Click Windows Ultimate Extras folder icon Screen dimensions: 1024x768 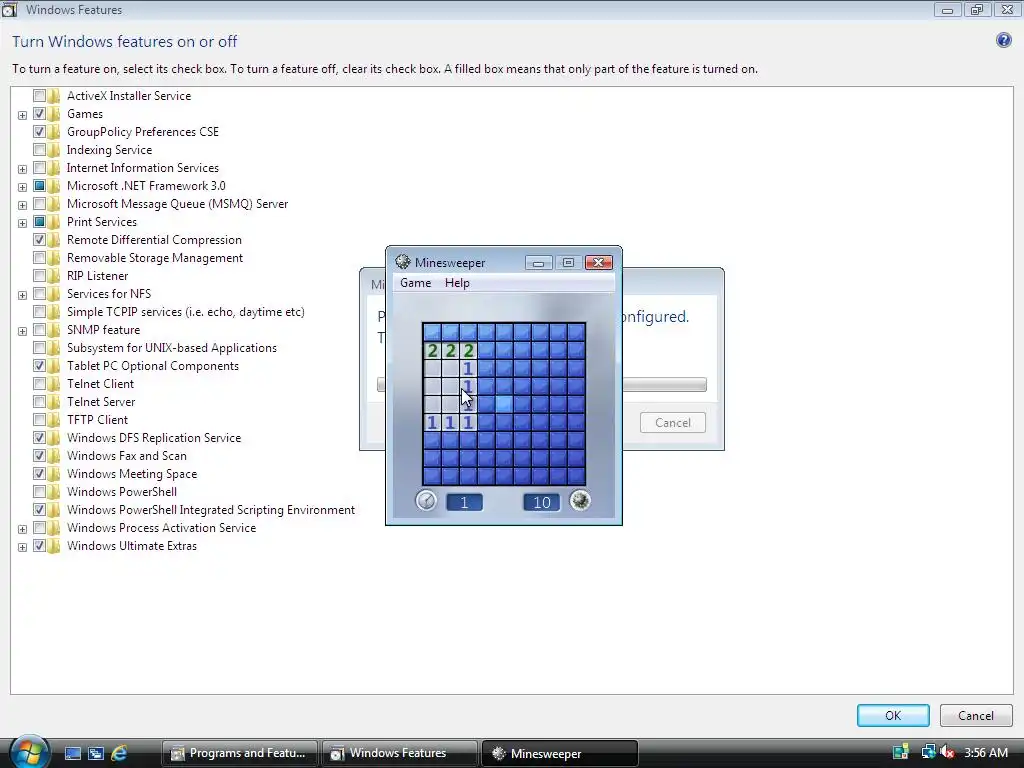[54, 545]
